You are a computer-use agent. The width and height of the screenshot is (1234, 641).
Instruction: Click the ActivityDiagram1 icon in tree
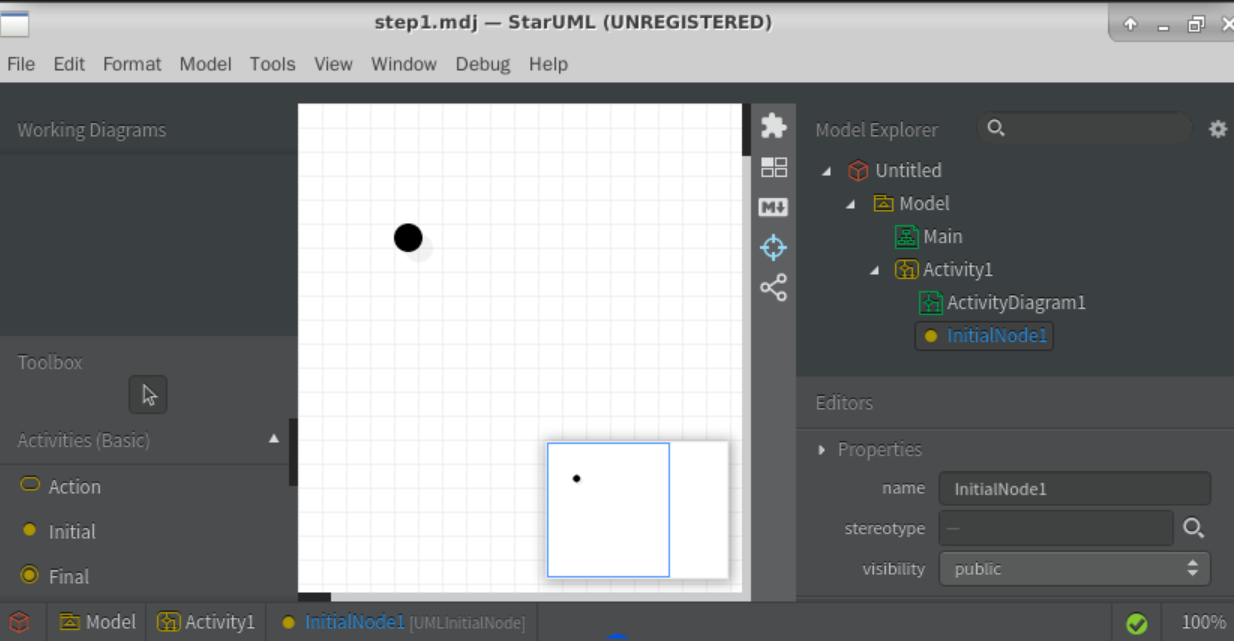(931, 303)
